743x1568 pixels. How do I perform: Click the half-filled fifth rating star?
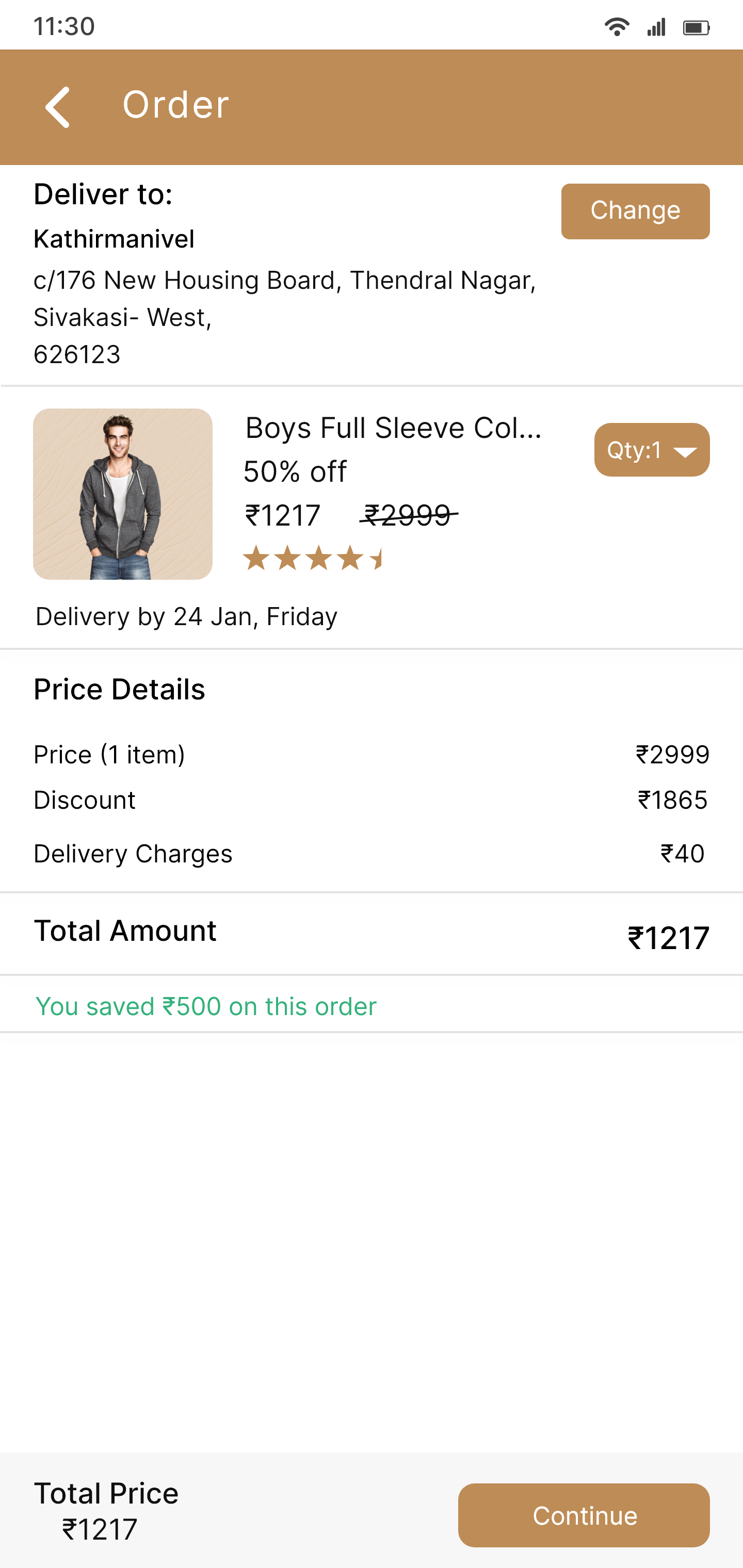pos(376,558)
